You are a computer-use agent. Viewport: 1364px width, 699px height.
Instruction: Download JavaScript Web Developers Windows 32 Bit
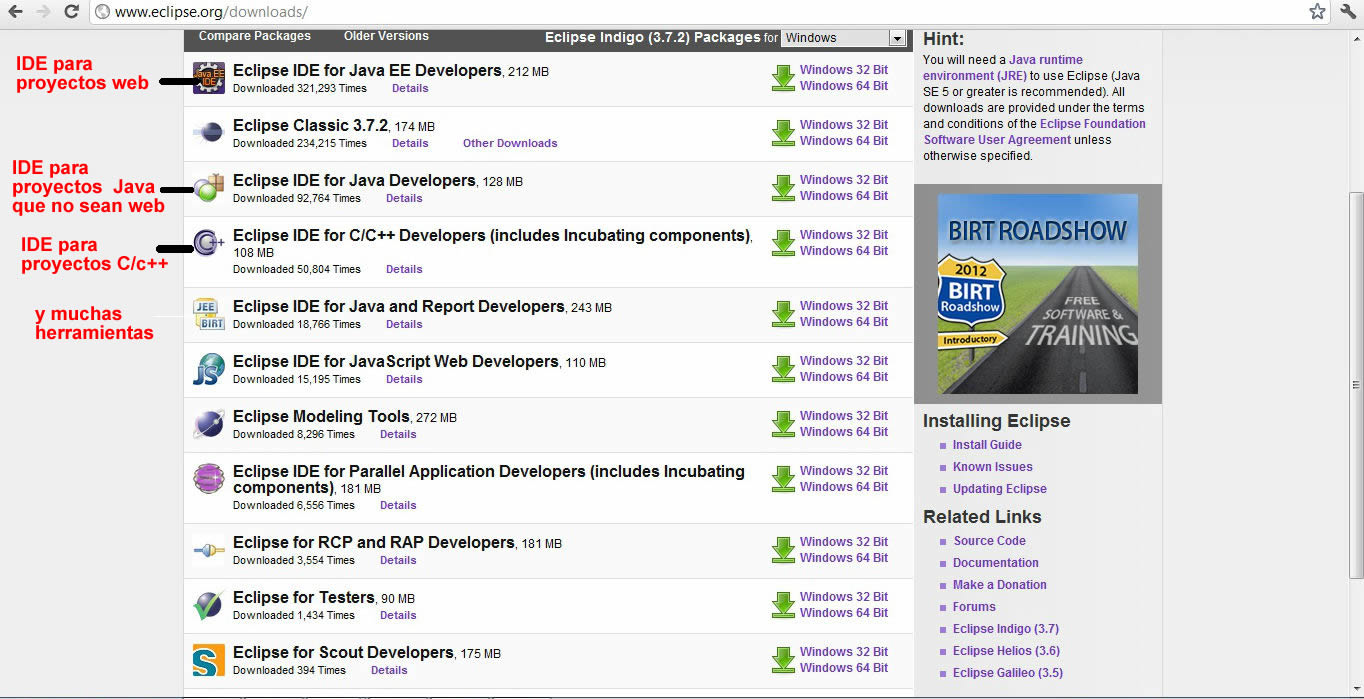coord(844,361)
